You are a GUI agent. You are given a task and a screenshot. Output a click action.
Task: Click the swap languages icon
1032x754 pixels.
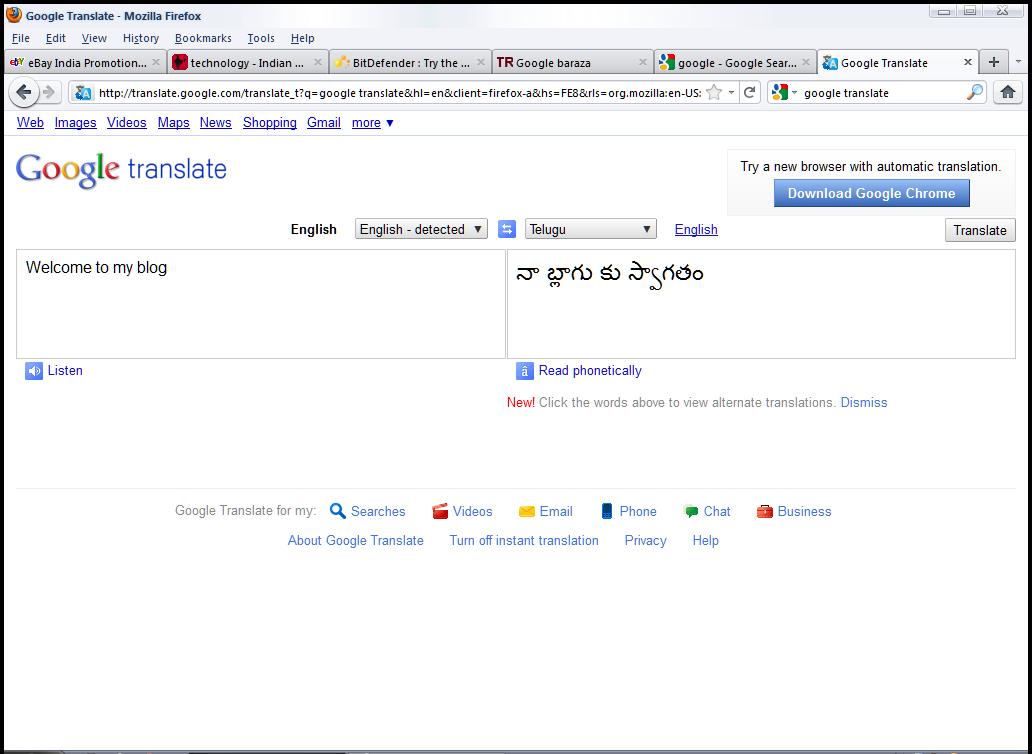point(507,230)
